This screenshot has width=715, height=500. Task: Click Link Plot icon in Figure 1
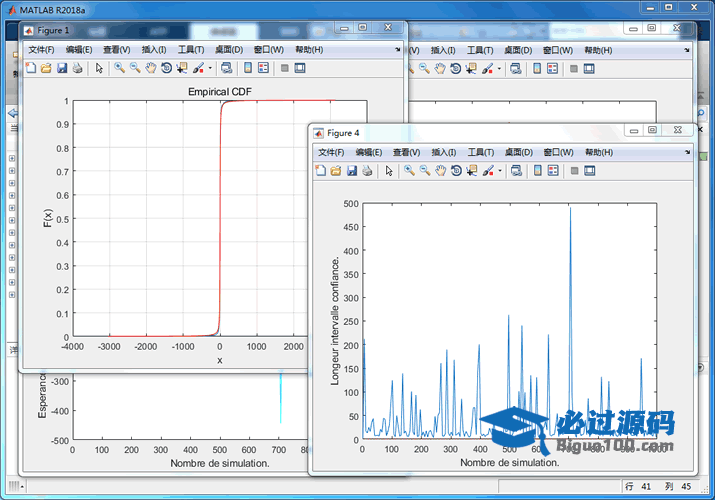[226, 68]
